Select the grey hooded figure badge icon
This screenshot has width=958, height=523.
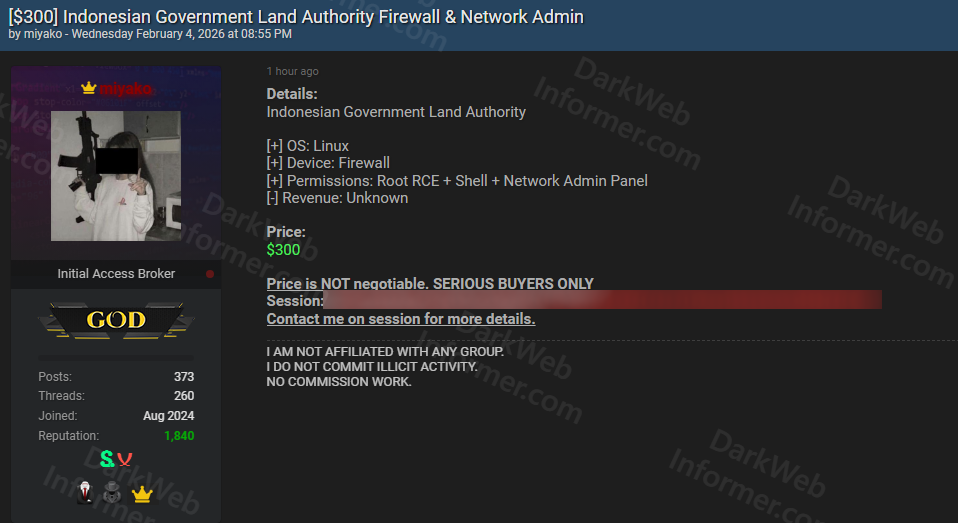112,493
